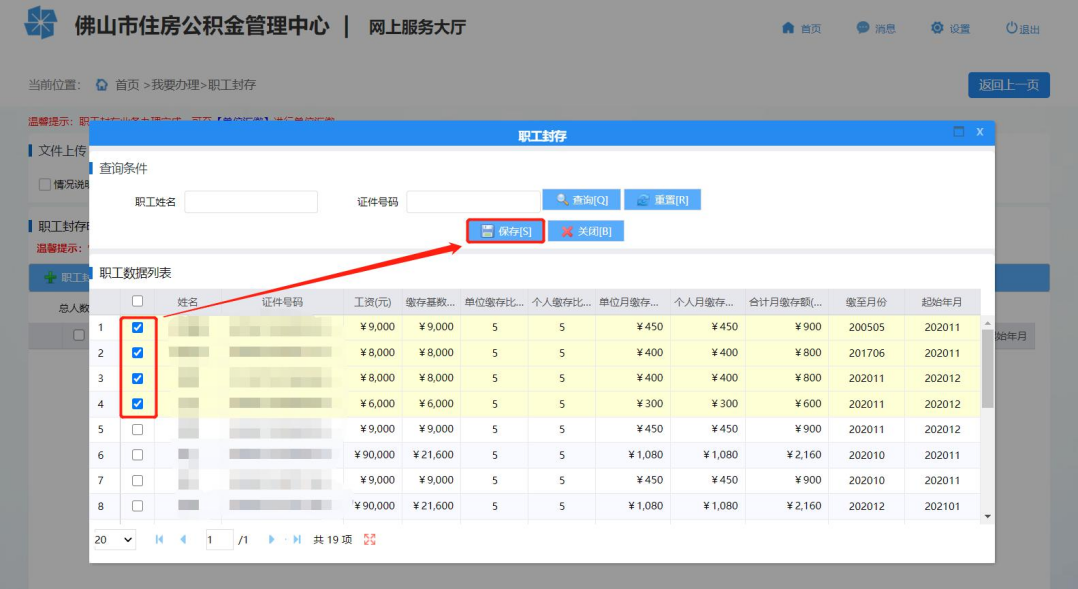Uncheck the checkbox in row 1

coord(138,327)
